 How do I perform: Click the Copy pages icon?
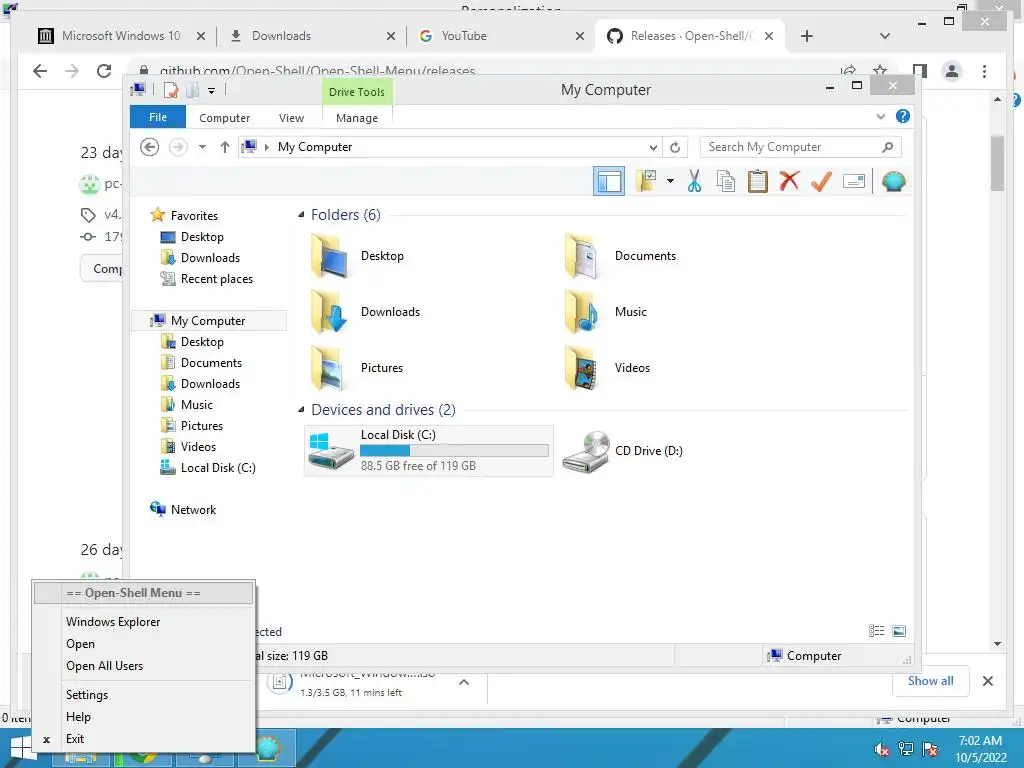coord(726,181)
